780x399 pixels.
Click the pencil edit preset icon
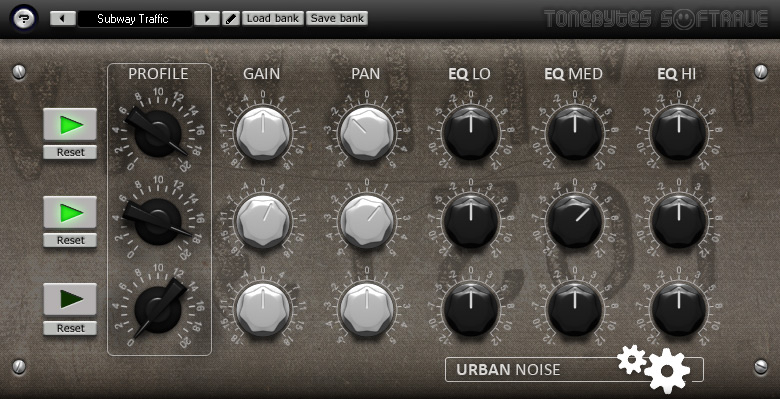[231, 19]
